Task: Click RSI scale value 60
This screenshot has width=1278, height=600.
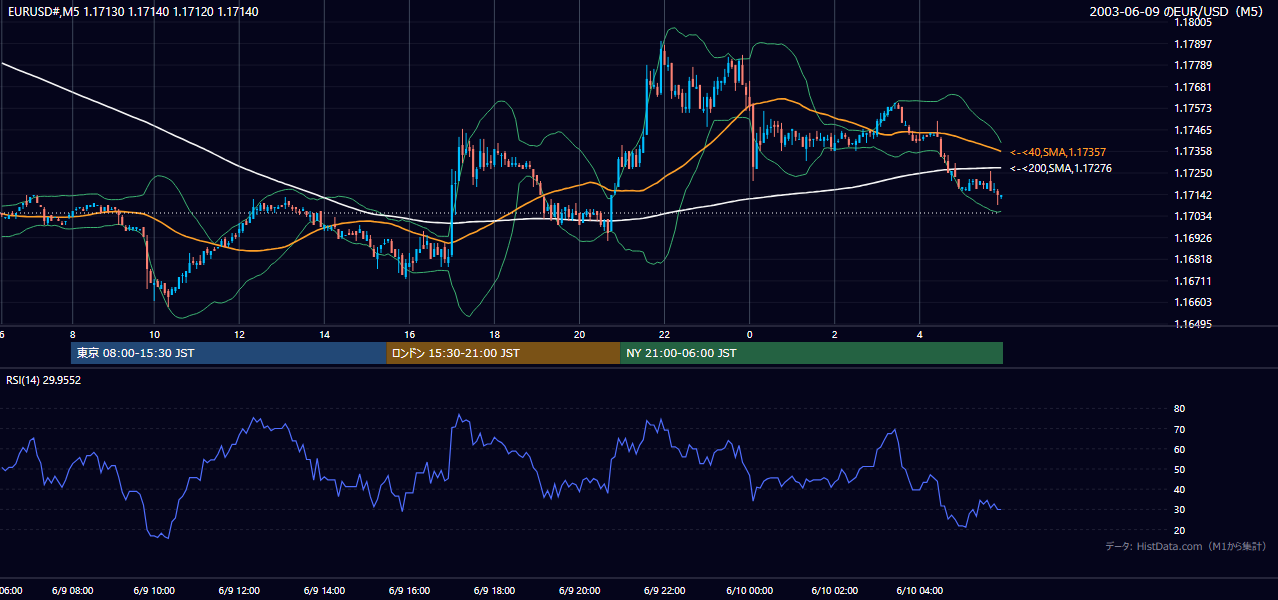Action: point(1179,449)
